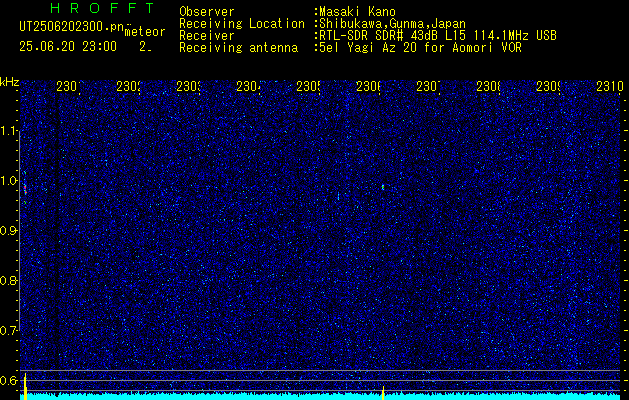Click the red meteor echo at 1.0 kHz on the left edge
Screen dimensions: 629x400
(x=25, y=189)
